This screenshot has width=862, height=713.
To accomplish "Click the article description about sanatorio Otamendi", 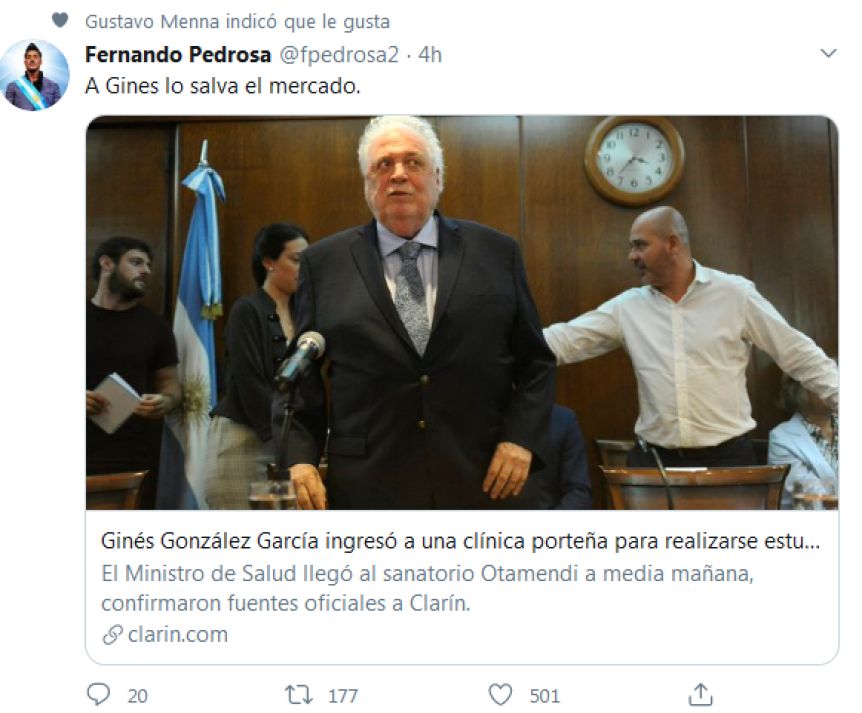I will [427, 588].
